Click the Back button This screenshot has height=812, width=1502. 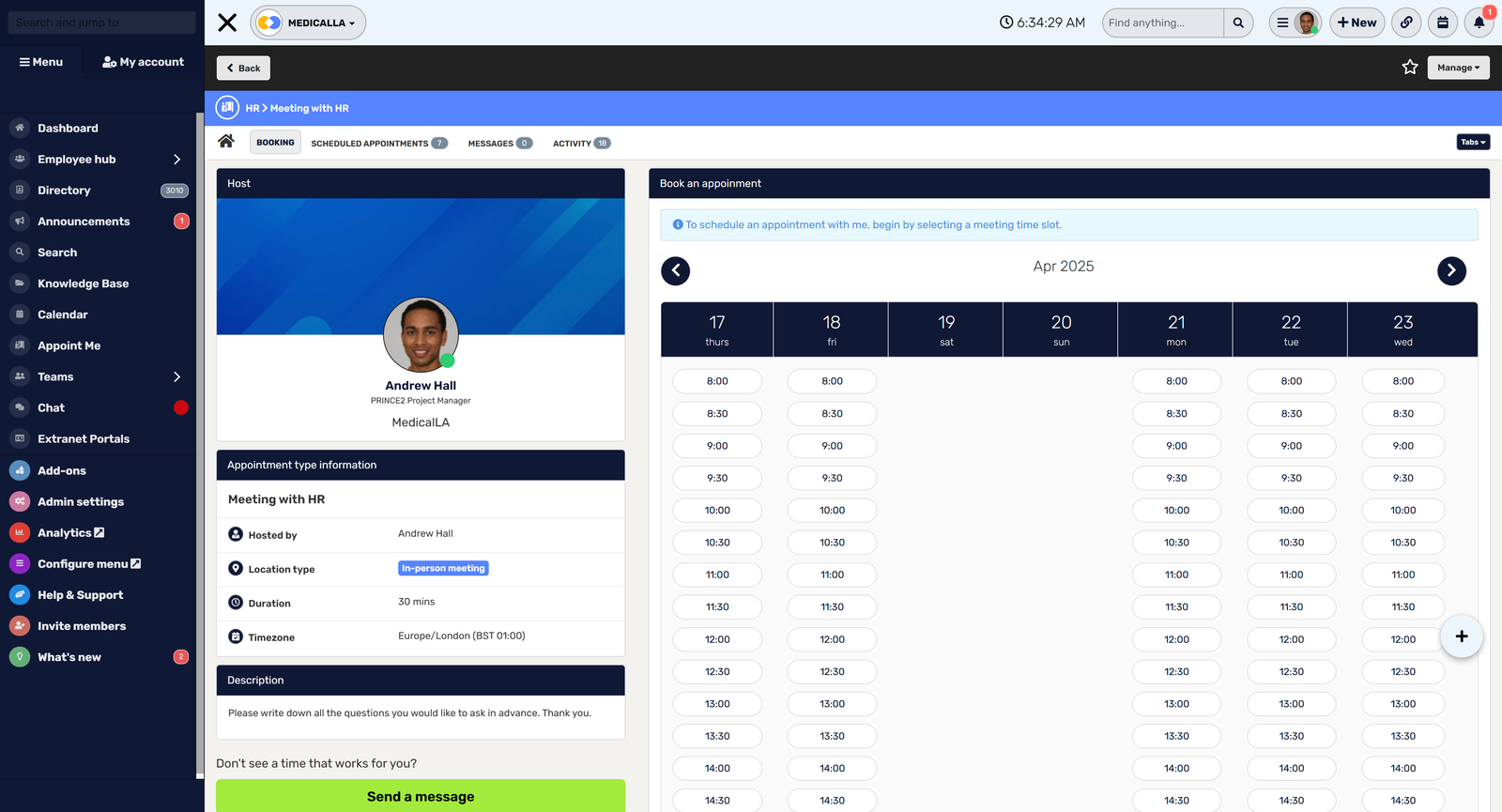tap(244, 68)
